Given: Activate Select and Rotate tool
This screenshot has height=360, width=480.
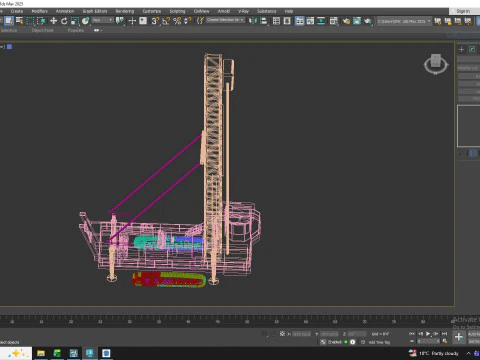Looking at the screenshot, I should tap(64, 21).
